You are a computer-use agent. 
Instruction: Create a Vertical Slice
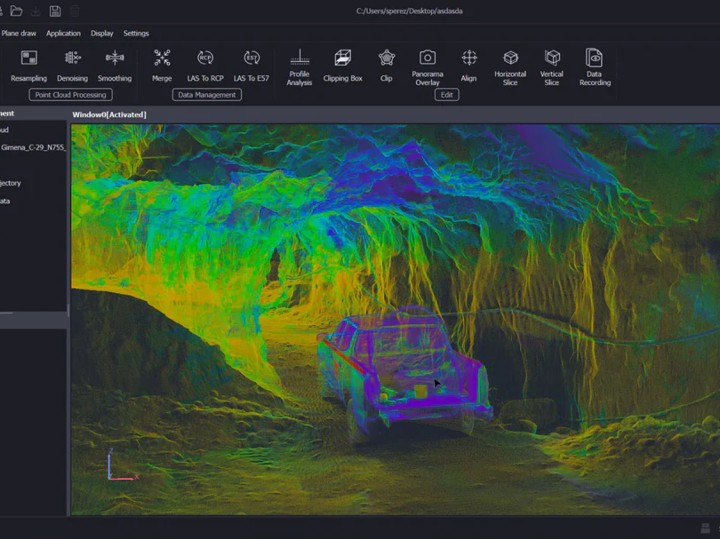(552, 68)
